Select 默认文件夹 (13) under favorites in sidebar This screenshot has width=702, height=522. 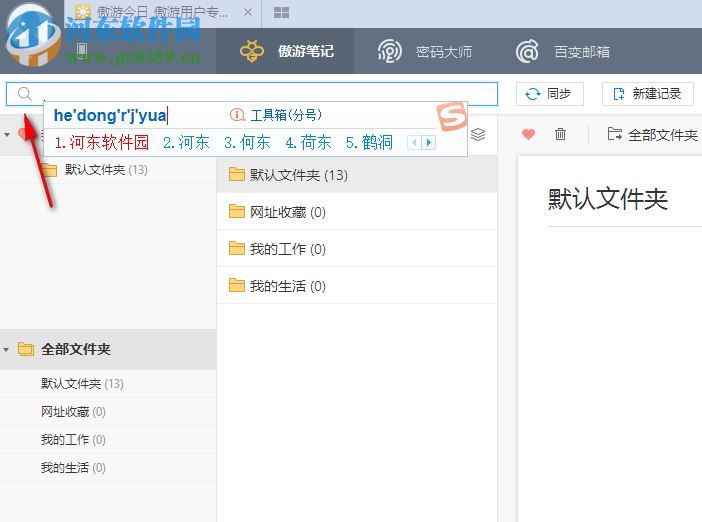[x=106, y=170]
